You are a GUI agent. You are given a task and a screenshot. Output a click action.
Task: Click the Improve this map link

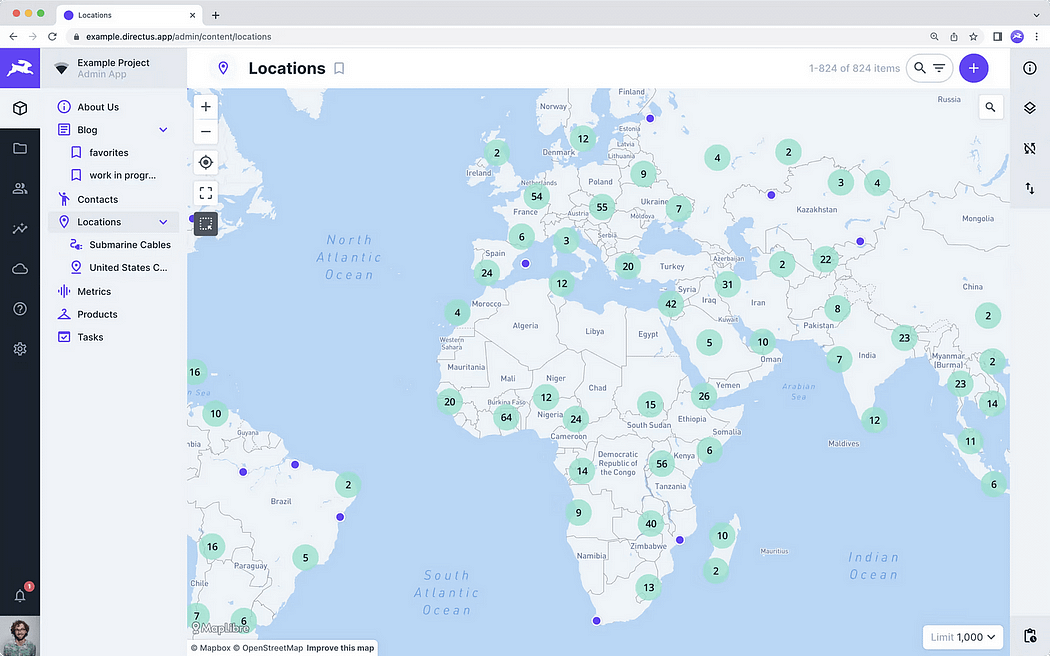click(340, 648)
